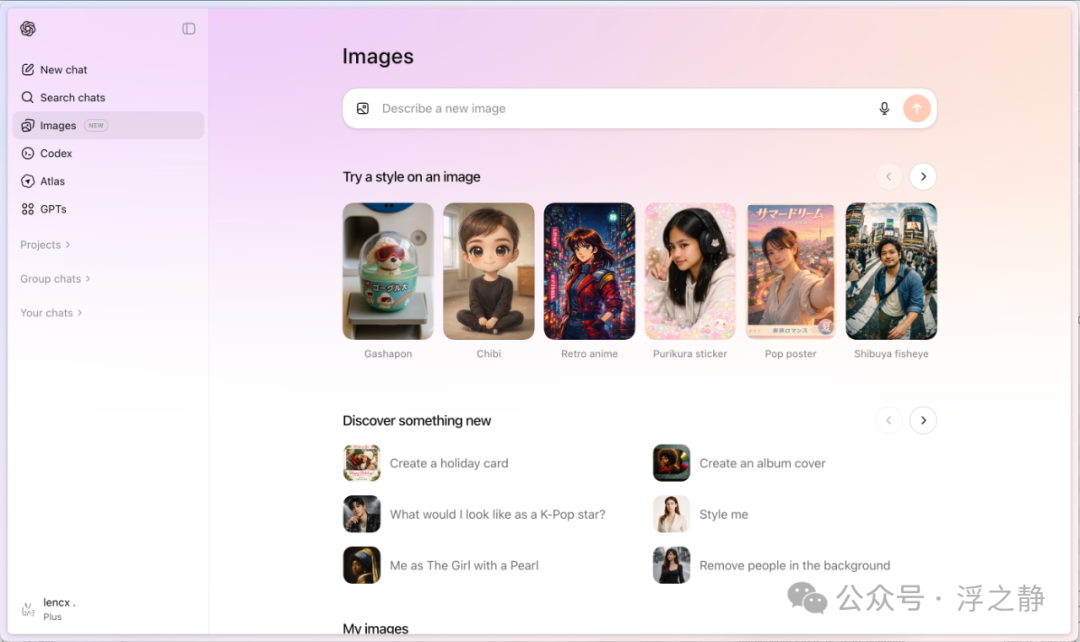Expand the Projects section
This screenshot has height=642, width=1080.
tap(45, 245)
